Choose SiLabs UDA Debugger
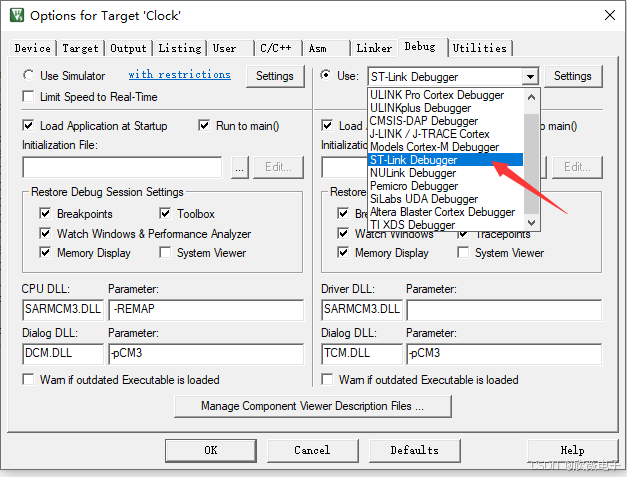This screenshot has width=627, height=477. point(445,199)
